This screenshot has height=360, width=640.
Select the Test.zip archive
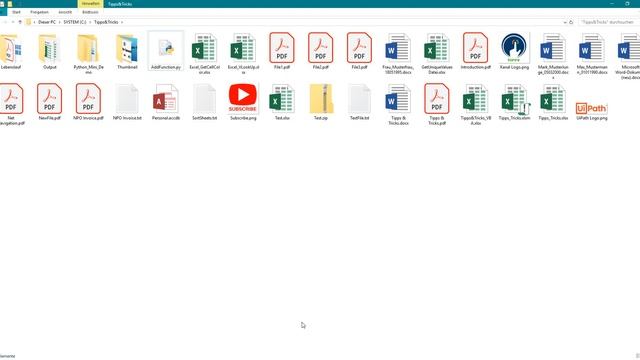click(320, 102)
